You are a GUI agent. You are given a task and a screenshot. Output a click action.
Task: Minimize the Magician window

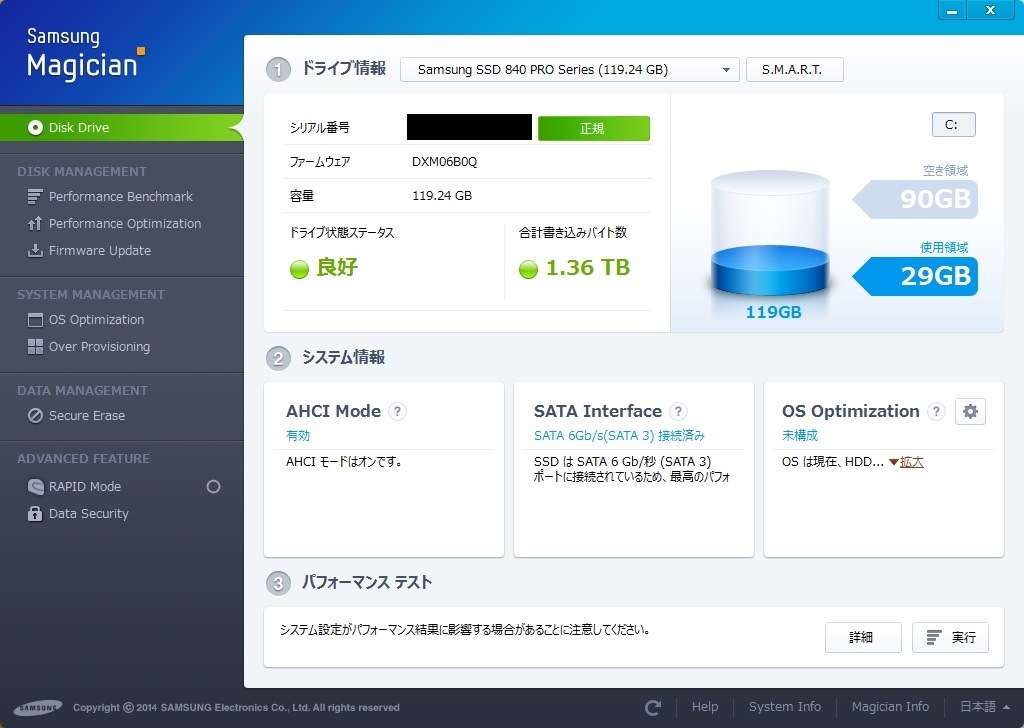[x=953, y=10]
